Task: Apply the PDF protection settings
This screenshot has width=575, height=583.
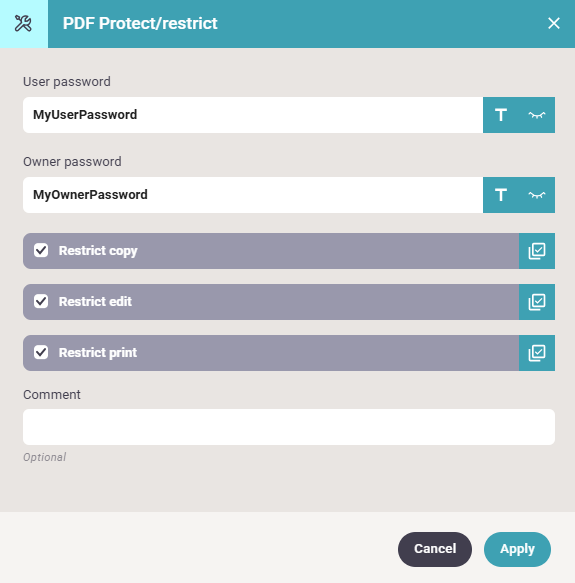Action: tap(517, 549)
